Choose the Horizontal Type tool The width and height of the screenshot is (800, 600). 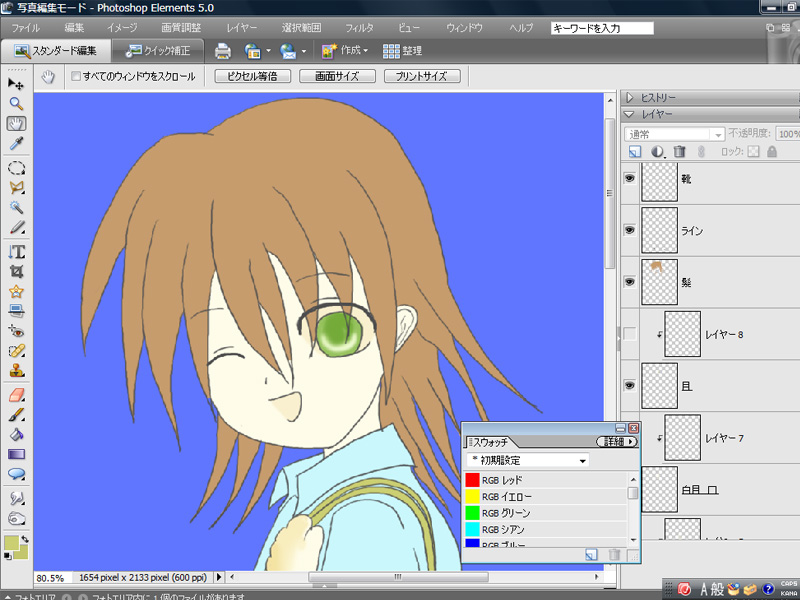point(16,250)
